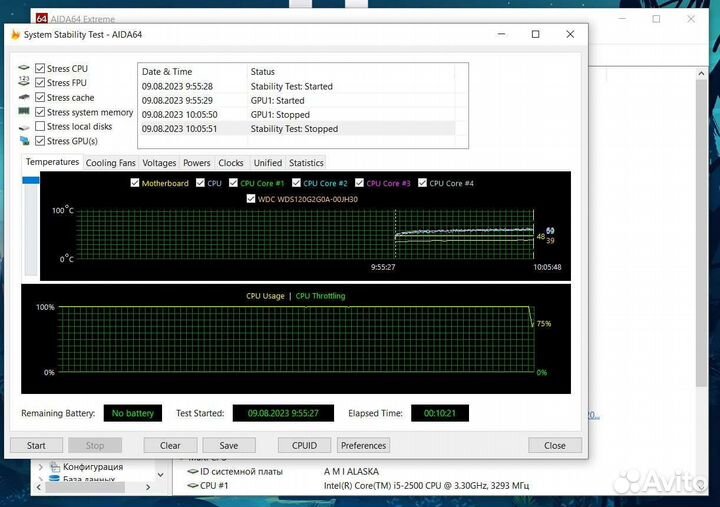Viewport: 720px width, 507px height.
Task: Hide the Motherboard temperature graph line
Action: coord(135,183)
